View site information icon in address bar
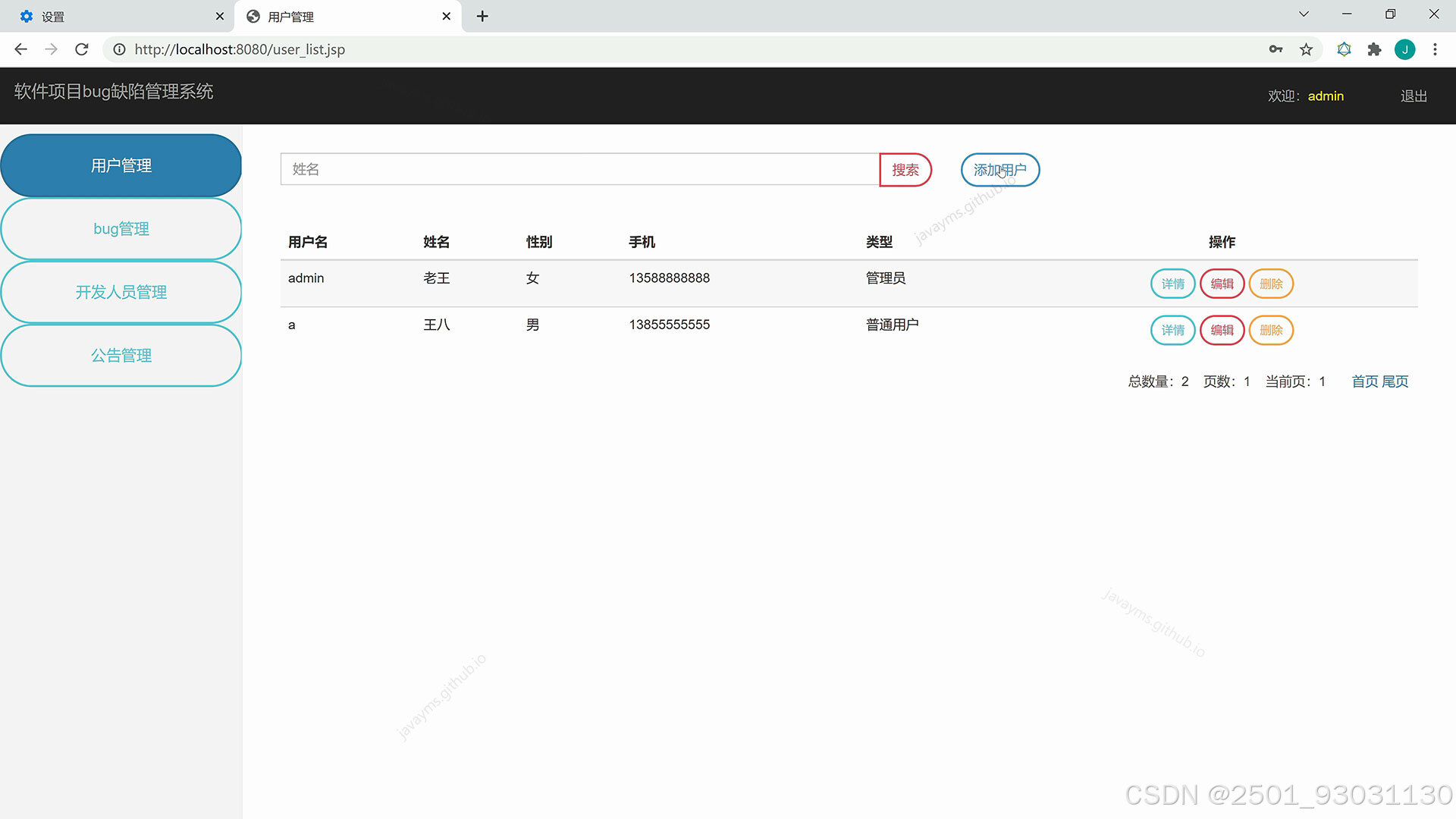The height and width of the screenshot is (819, 1456). [119, 49]
